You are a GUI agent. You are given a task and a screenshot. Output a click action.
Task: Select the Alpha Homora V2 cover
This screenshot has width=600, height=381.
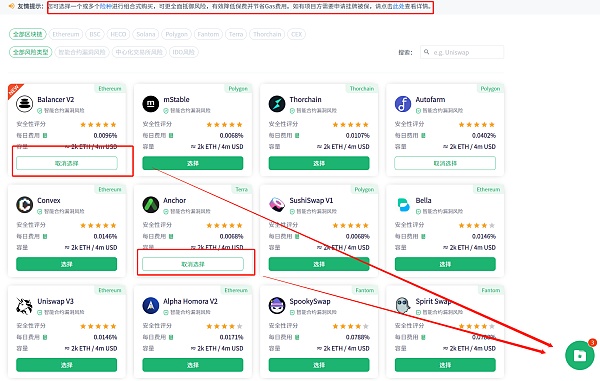pyautogui.click(x=193, y=365)
